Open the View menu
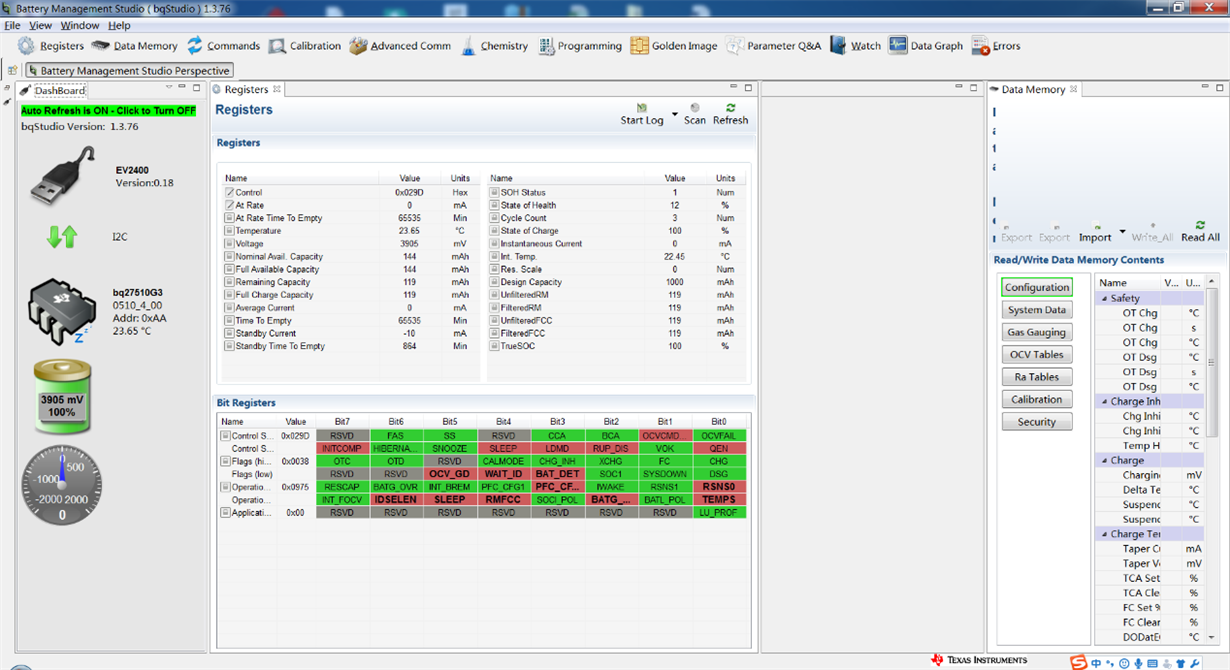Image resolution: width=1230 pixels, height=670 pixels. click(x=41, y=25)
